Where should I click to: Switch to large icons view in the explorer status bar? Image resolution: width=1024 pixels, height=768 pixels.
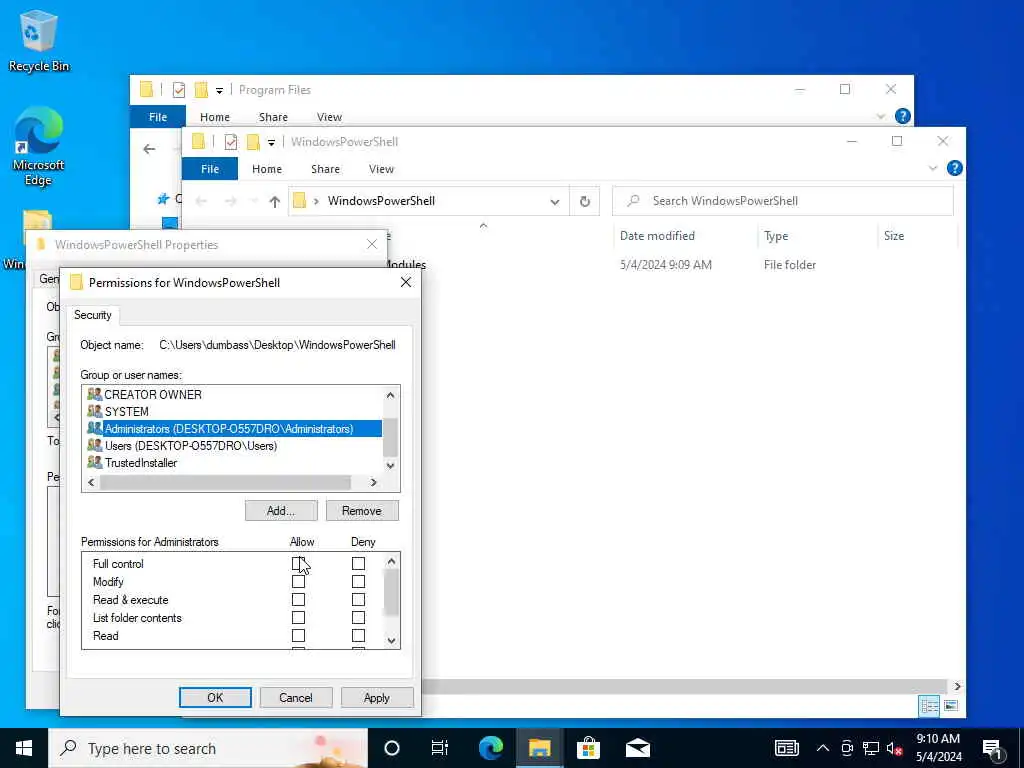point(951,705)
